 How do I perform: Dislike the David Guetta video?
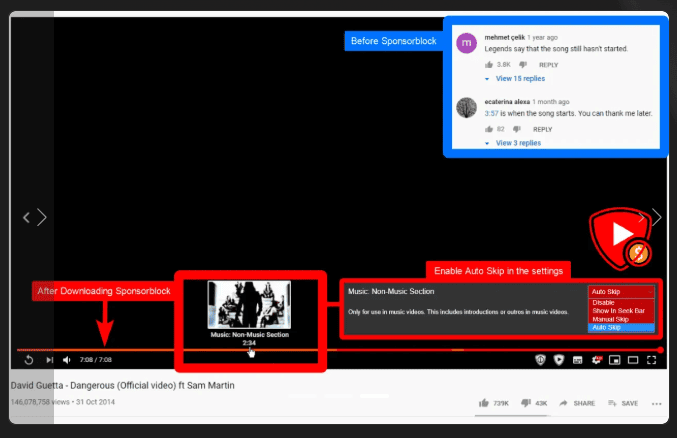tap(525, 403)
